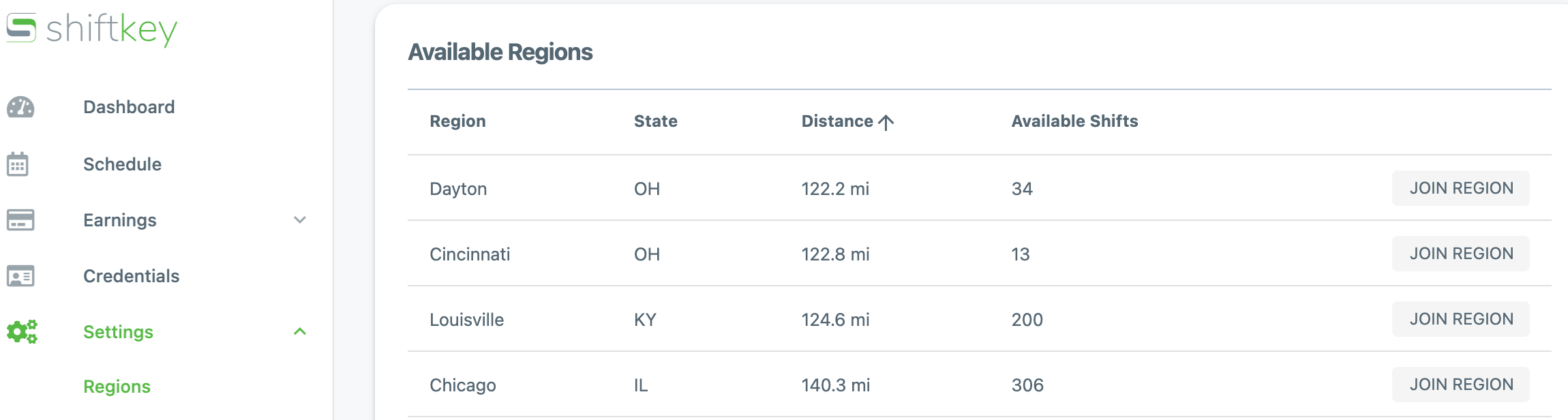1568x420 pixels.
Task: Sort by Available Shifts column header
Action: [x=1074, y=121]
